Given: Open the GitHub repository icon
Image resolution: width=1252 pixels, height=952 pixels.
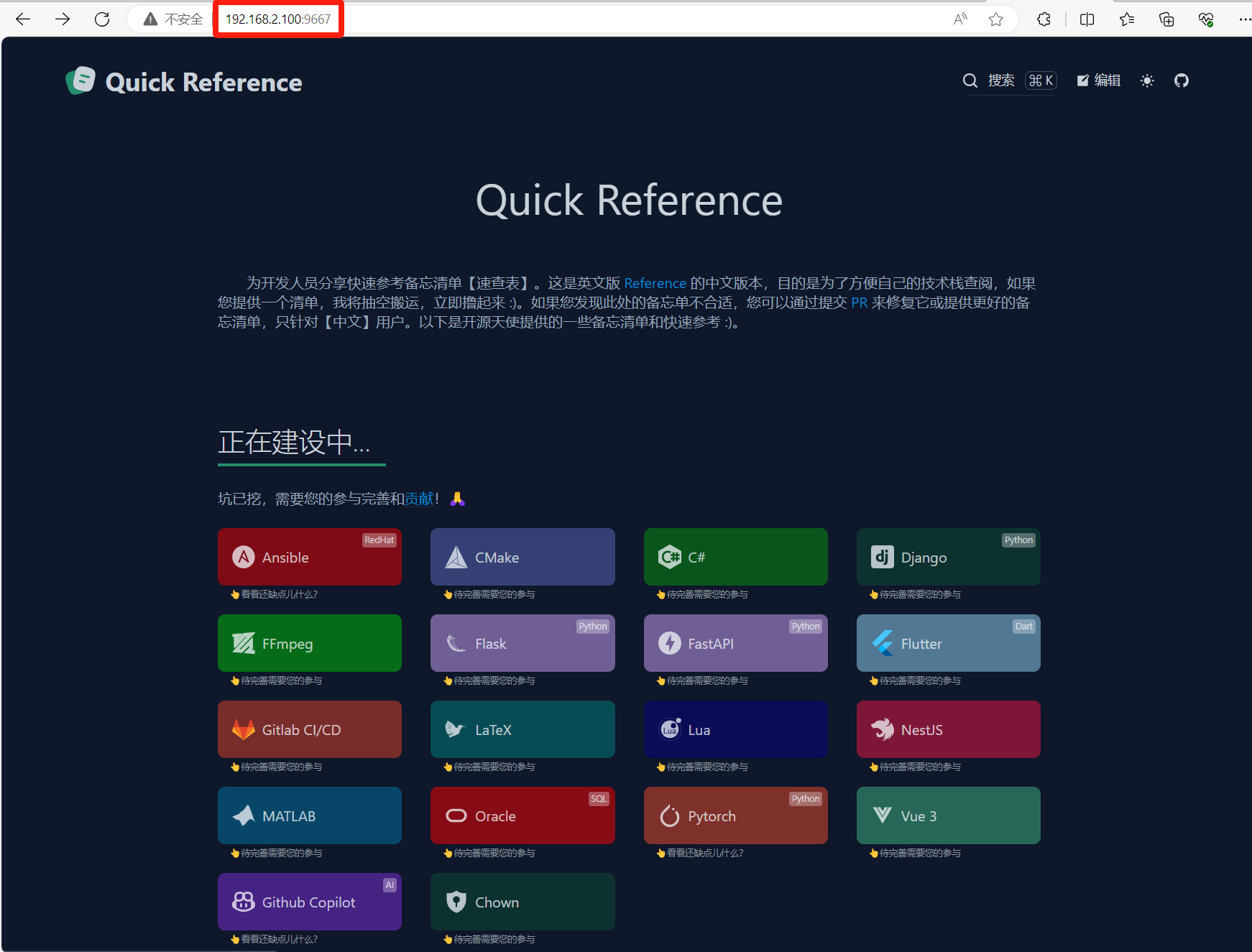Looking at the screenshot, I should pyautogui.click(x=1182, y=80).
